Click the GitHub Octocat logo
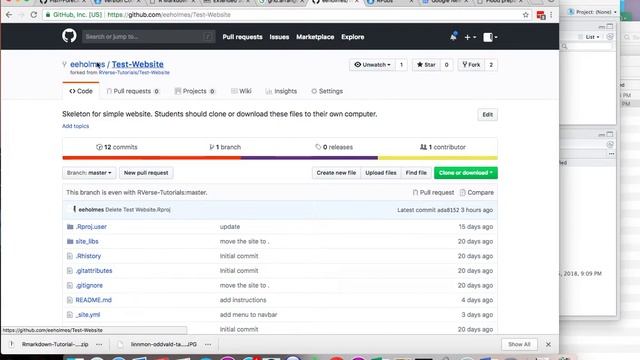 pos(69,36)
